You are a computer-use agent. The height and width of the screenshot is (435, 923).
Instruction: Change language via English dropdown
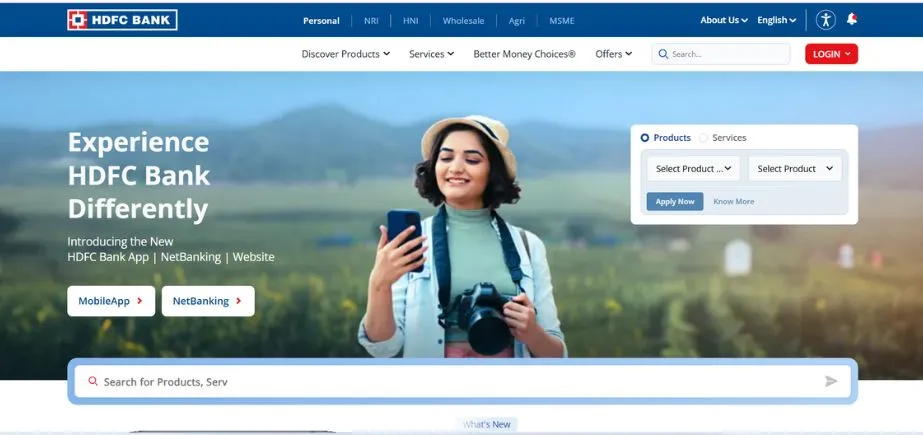click(x=776, y=20)
